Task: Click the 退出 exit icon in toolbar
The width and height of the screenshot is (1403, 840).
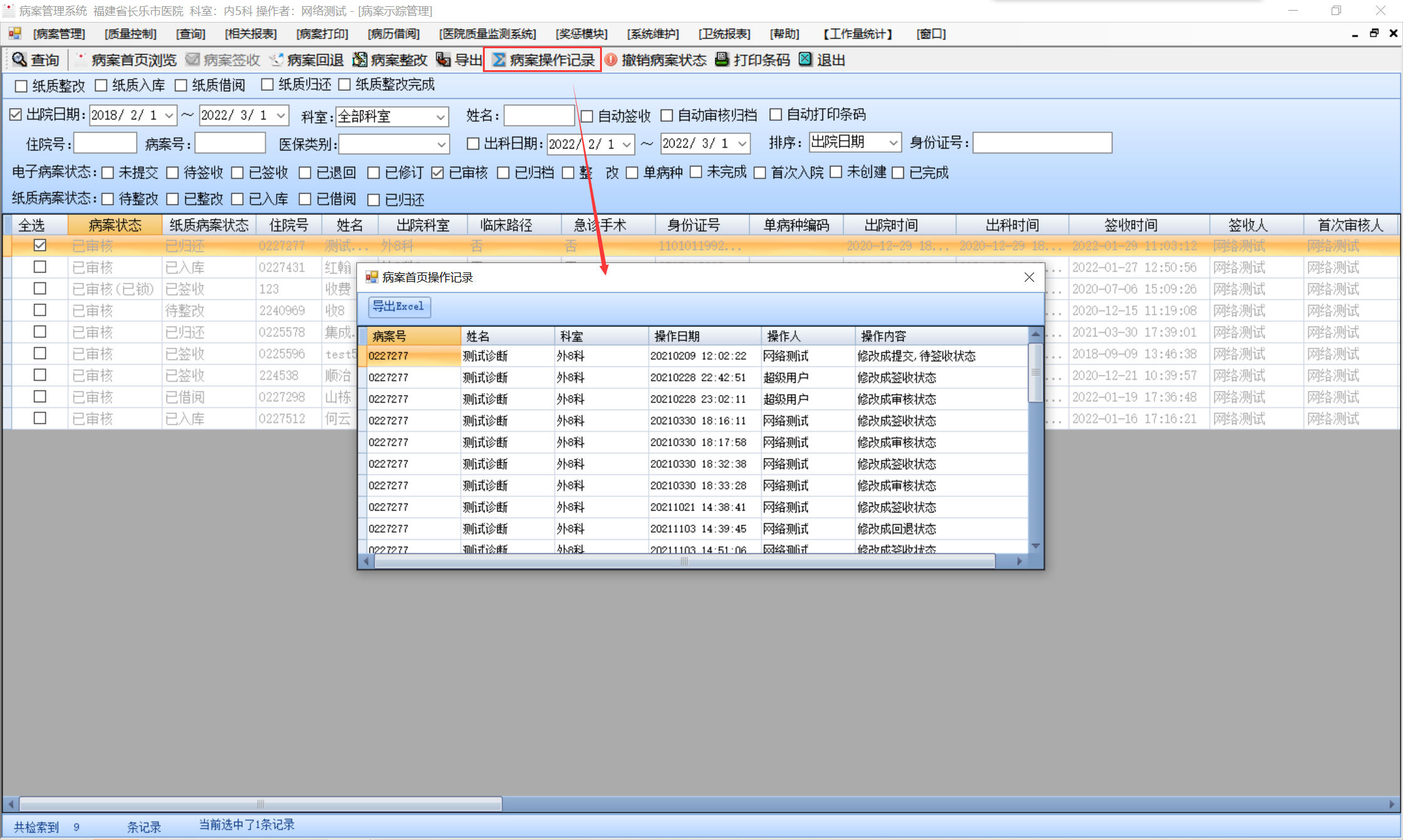Action: (805, 60)
